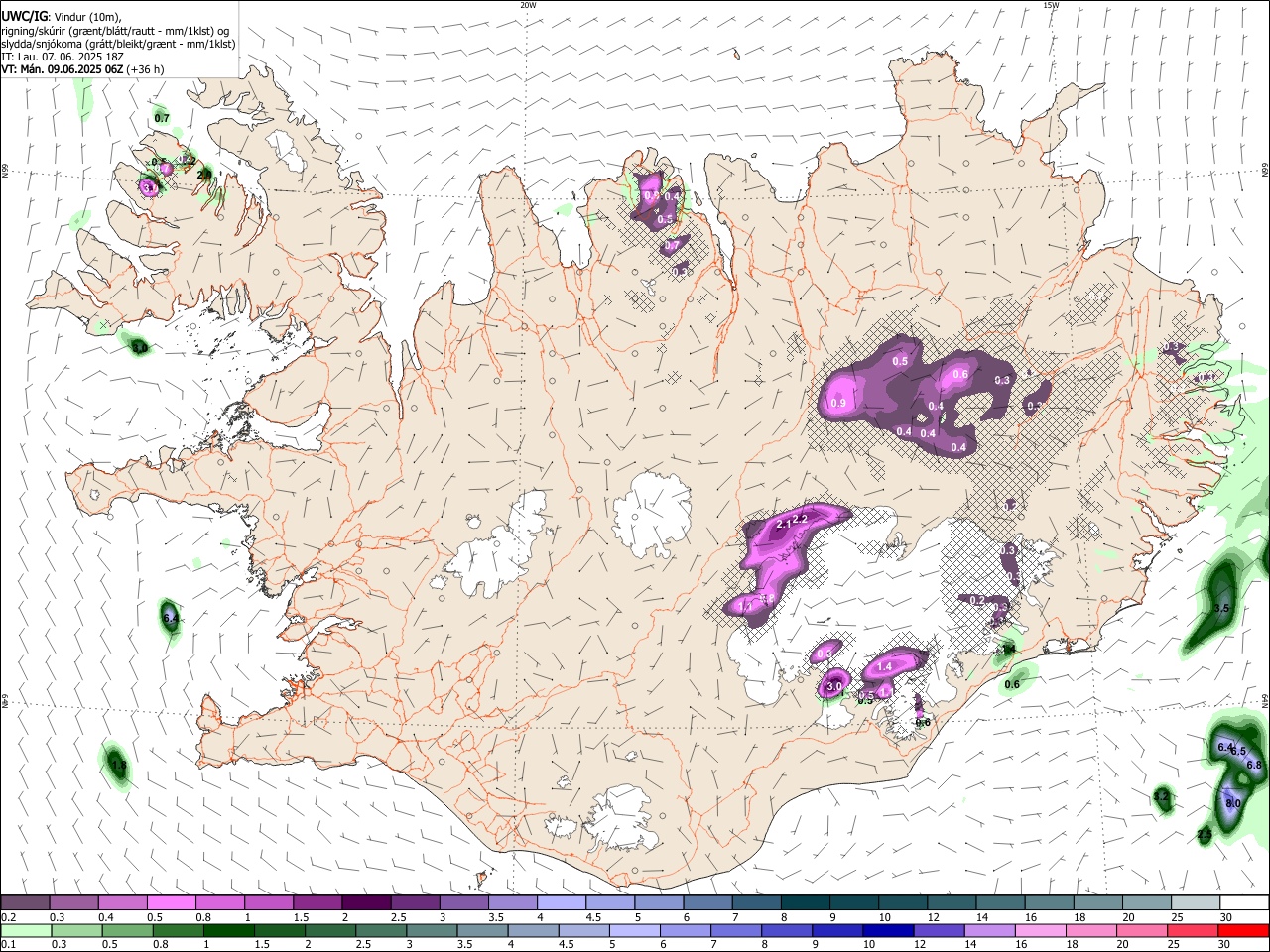Click the bottom legend swatch between 2.5 and 3

[380, 930]
